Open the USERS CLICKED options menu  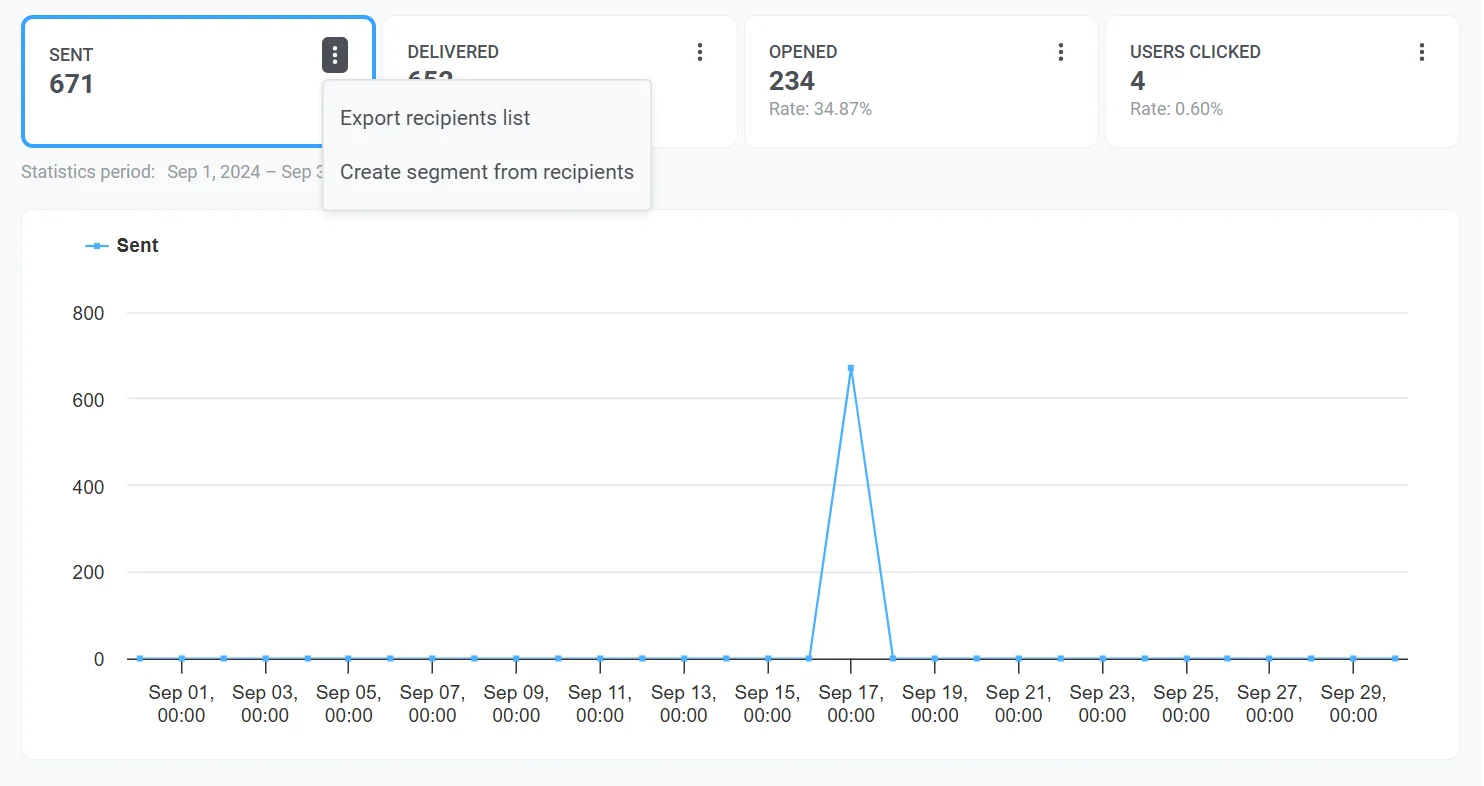tap(1421, 51)
